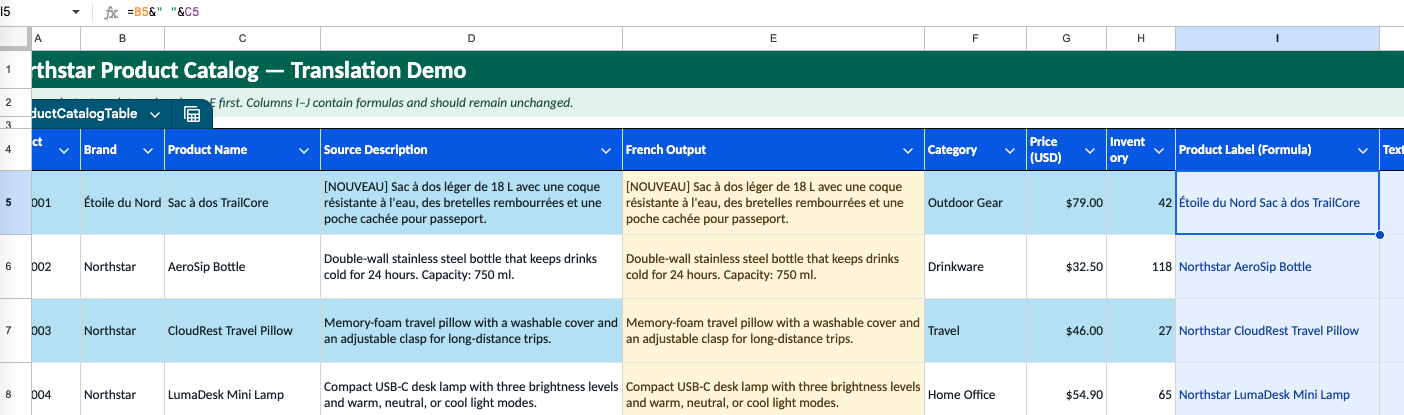Open the table view grid icon

pos(192,114)
